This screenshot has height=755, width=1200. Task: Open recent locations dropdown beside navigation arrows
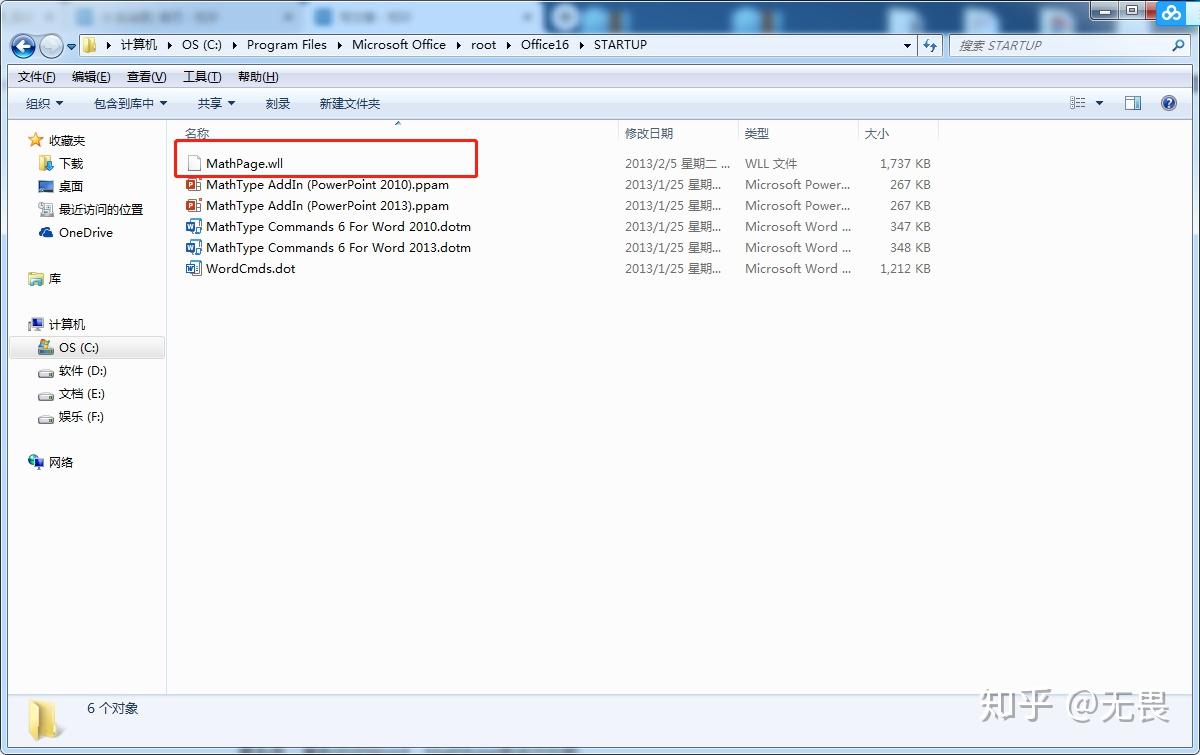[x=71, y=46]
